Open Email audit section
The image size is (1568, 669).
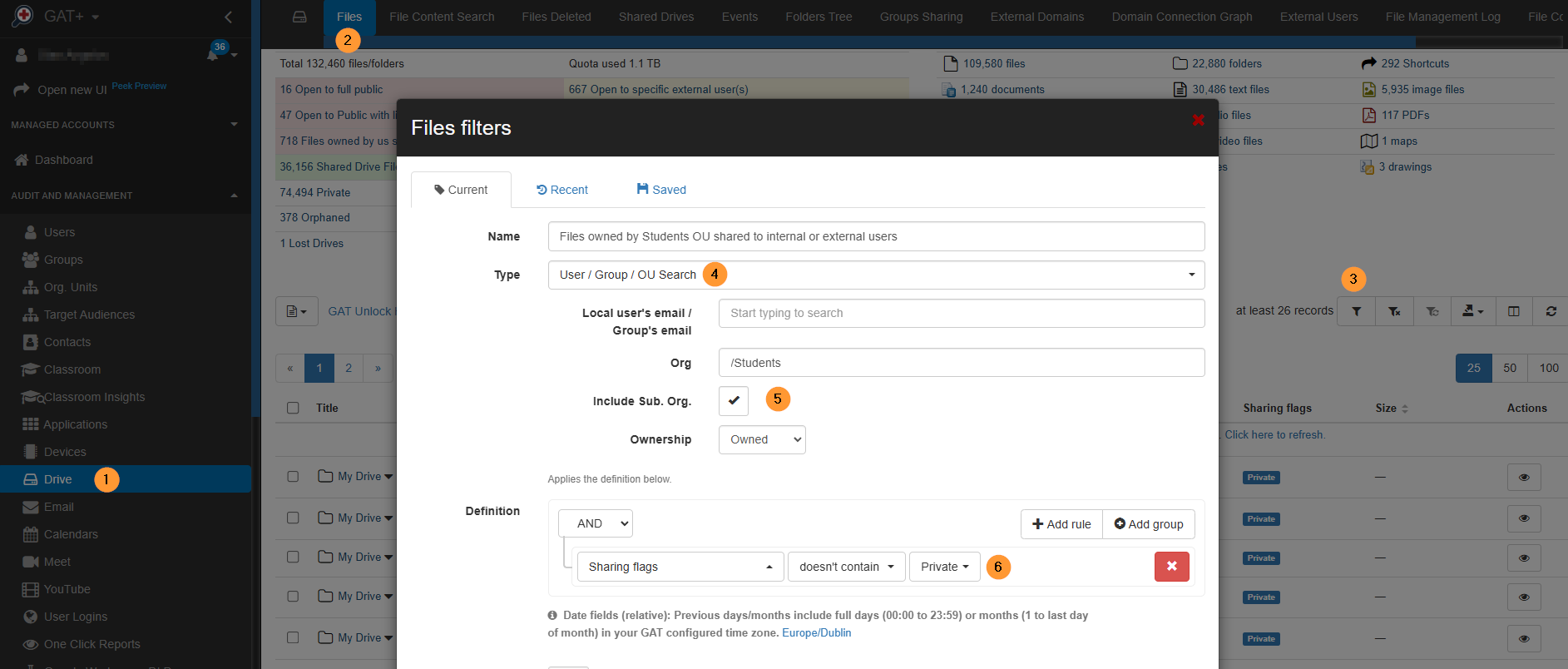[x=58, y=507]
